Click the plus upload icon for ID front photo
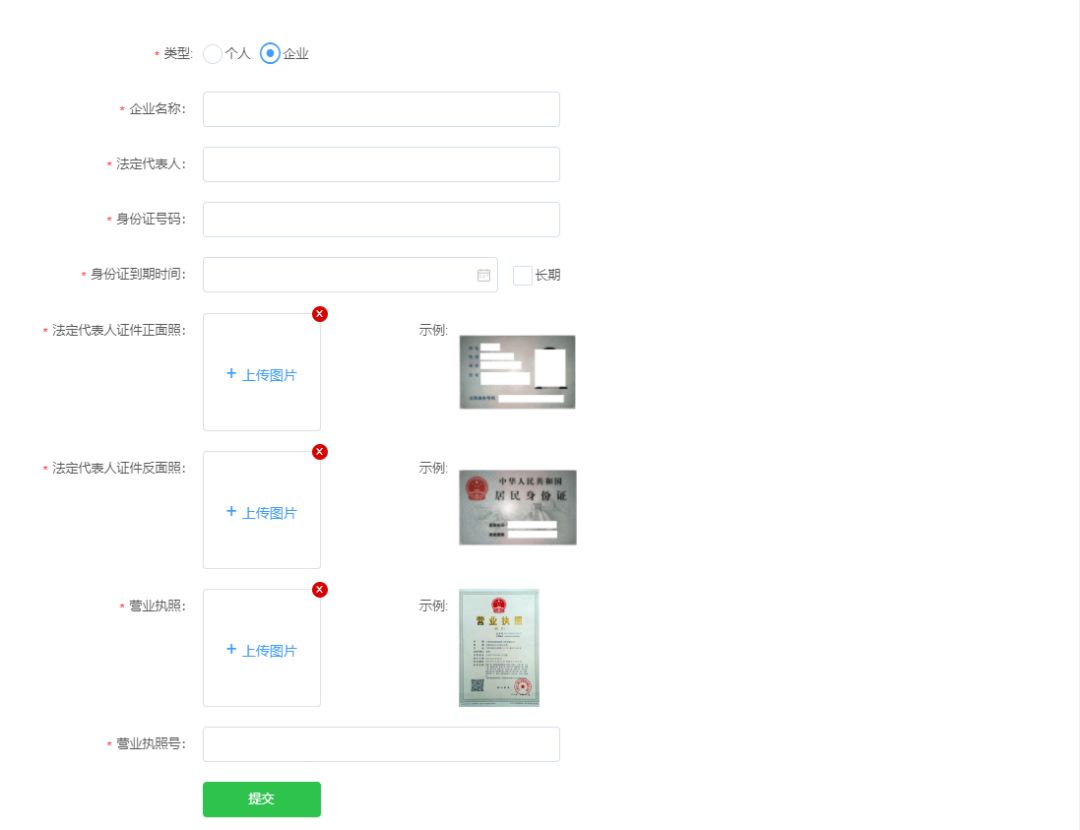Image resolution: width=1080 pixels, height=830 pixels. (232, 372)
